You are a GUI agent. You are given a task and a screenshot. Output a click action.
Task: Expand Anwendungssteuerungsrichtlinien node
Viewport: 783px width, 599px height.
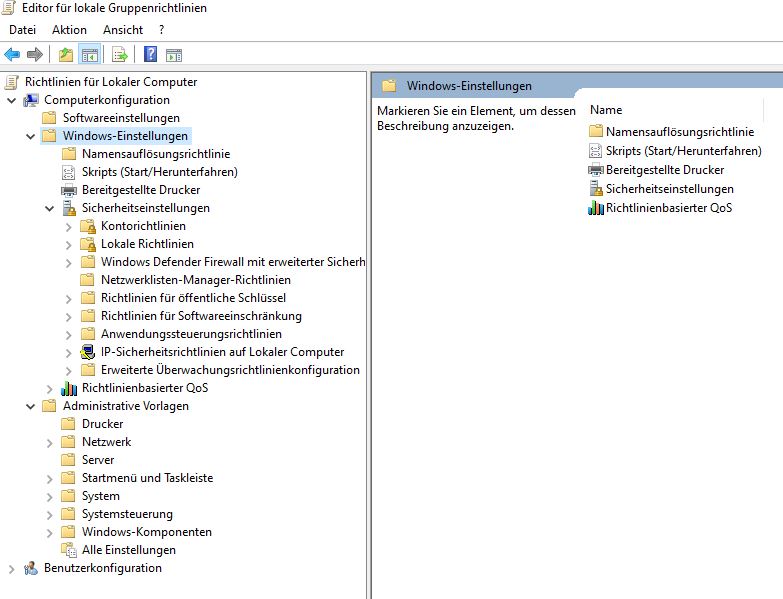pyautogui.click(x=68, y=334)
